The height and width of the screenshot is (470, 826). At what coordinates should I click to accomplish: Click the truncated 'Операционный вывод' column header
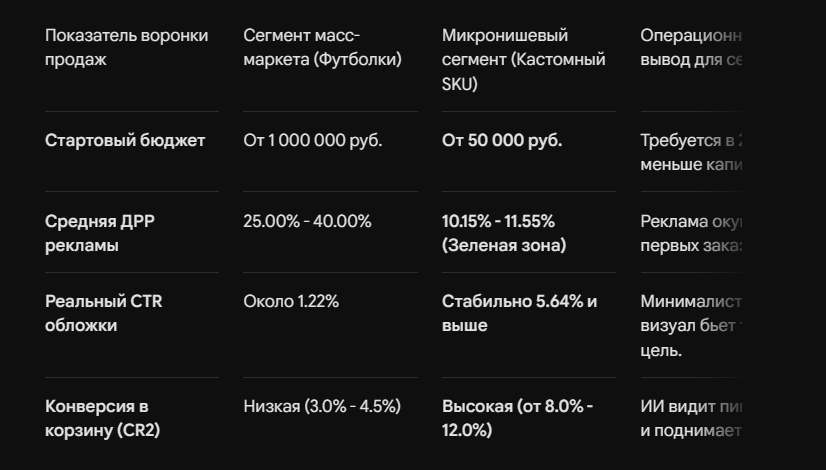pyautogui.click(x=691, y=47)
